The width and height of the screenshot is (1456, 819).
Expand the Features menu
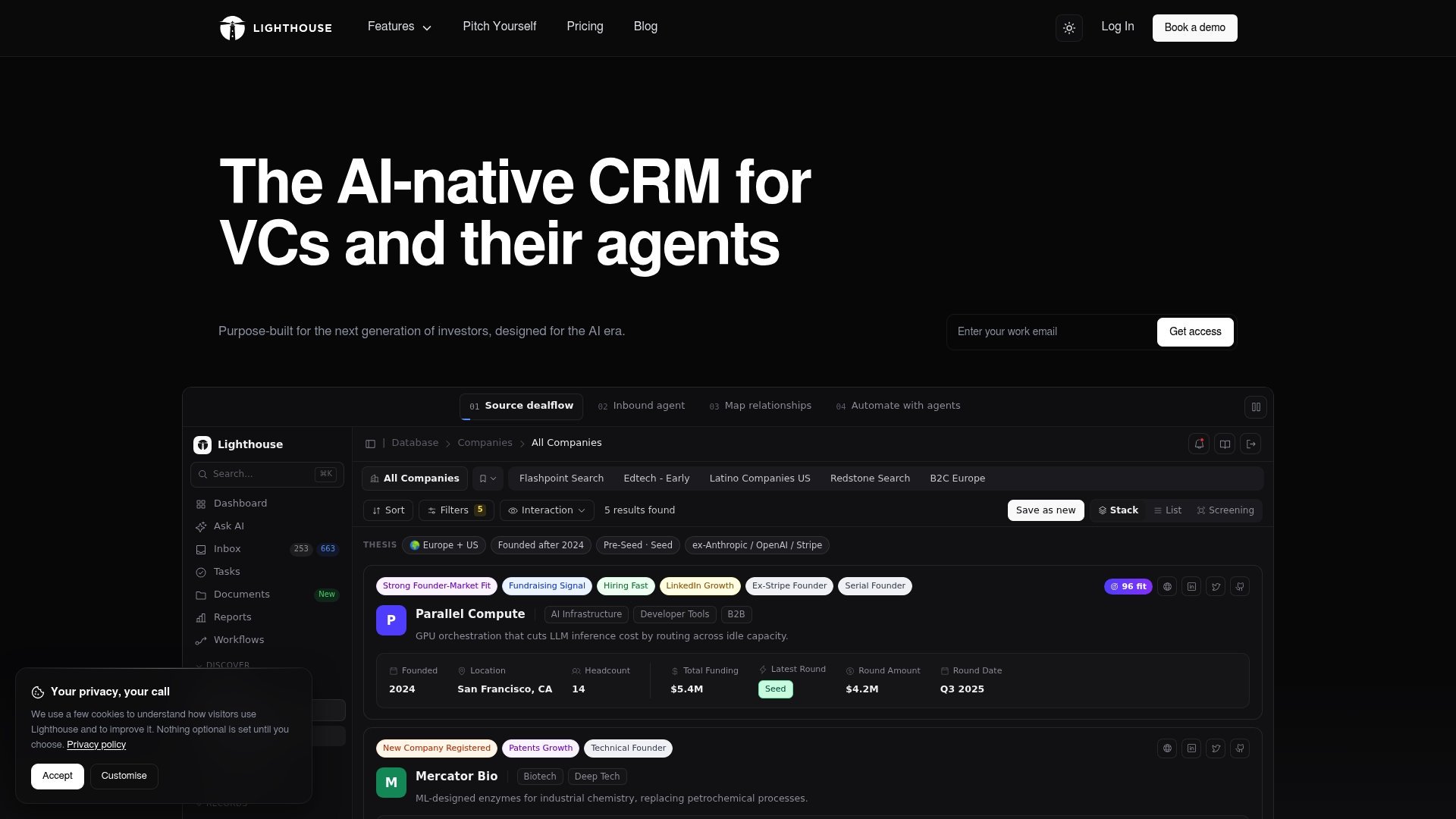click(400, 27)
